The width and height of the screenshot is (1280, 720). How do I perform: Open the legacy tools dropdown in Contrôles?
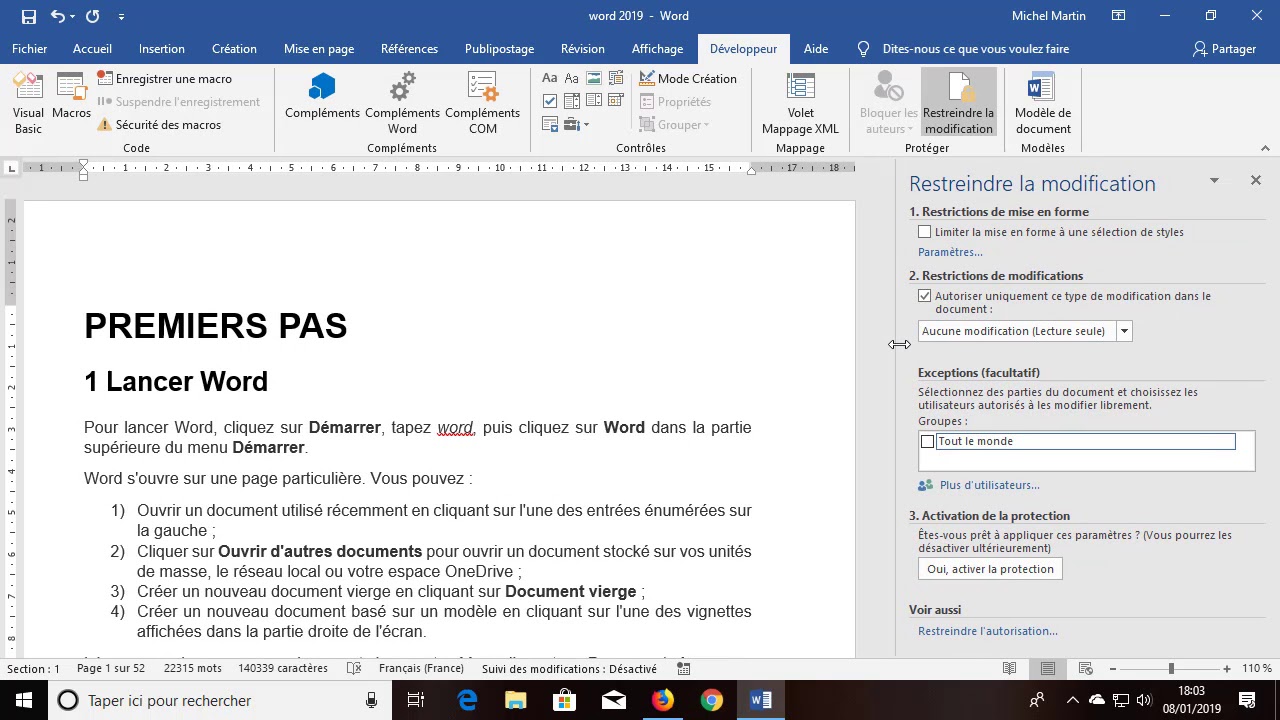pyautogui.click(x=576, y=125)
